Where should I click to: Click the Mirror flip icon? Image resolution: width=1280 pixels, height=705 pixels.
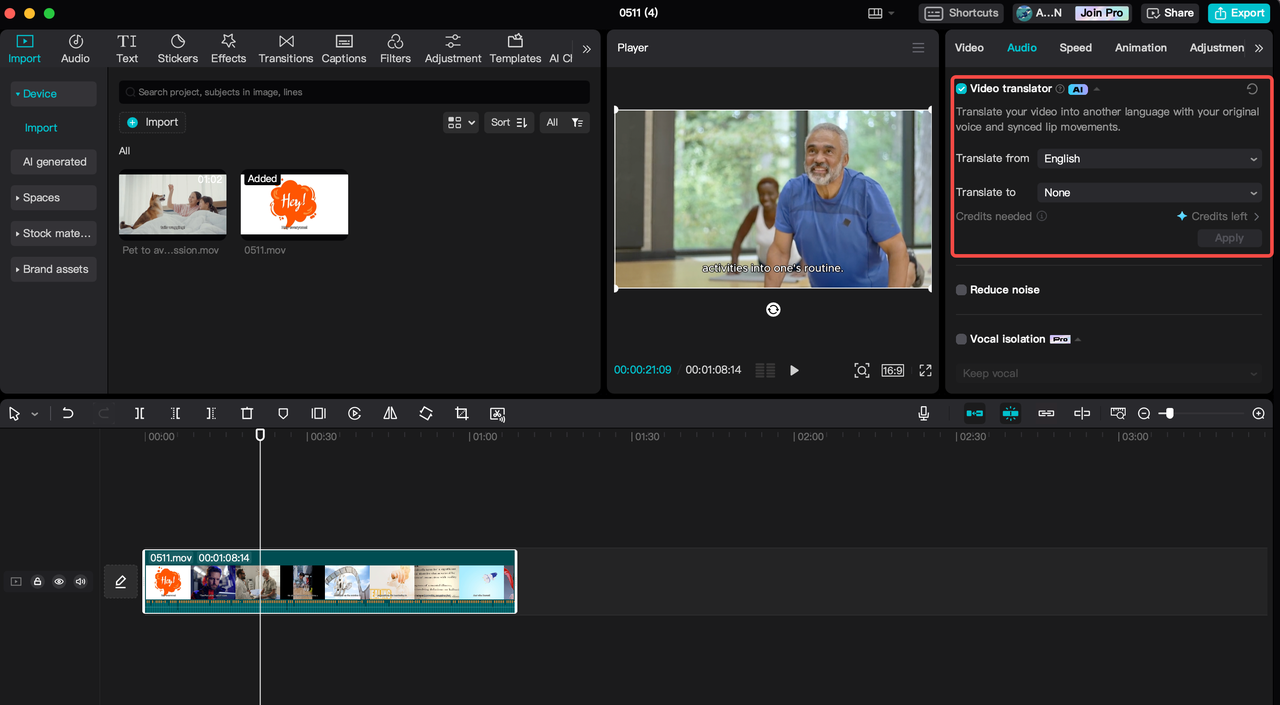click(x=390, y=413)
